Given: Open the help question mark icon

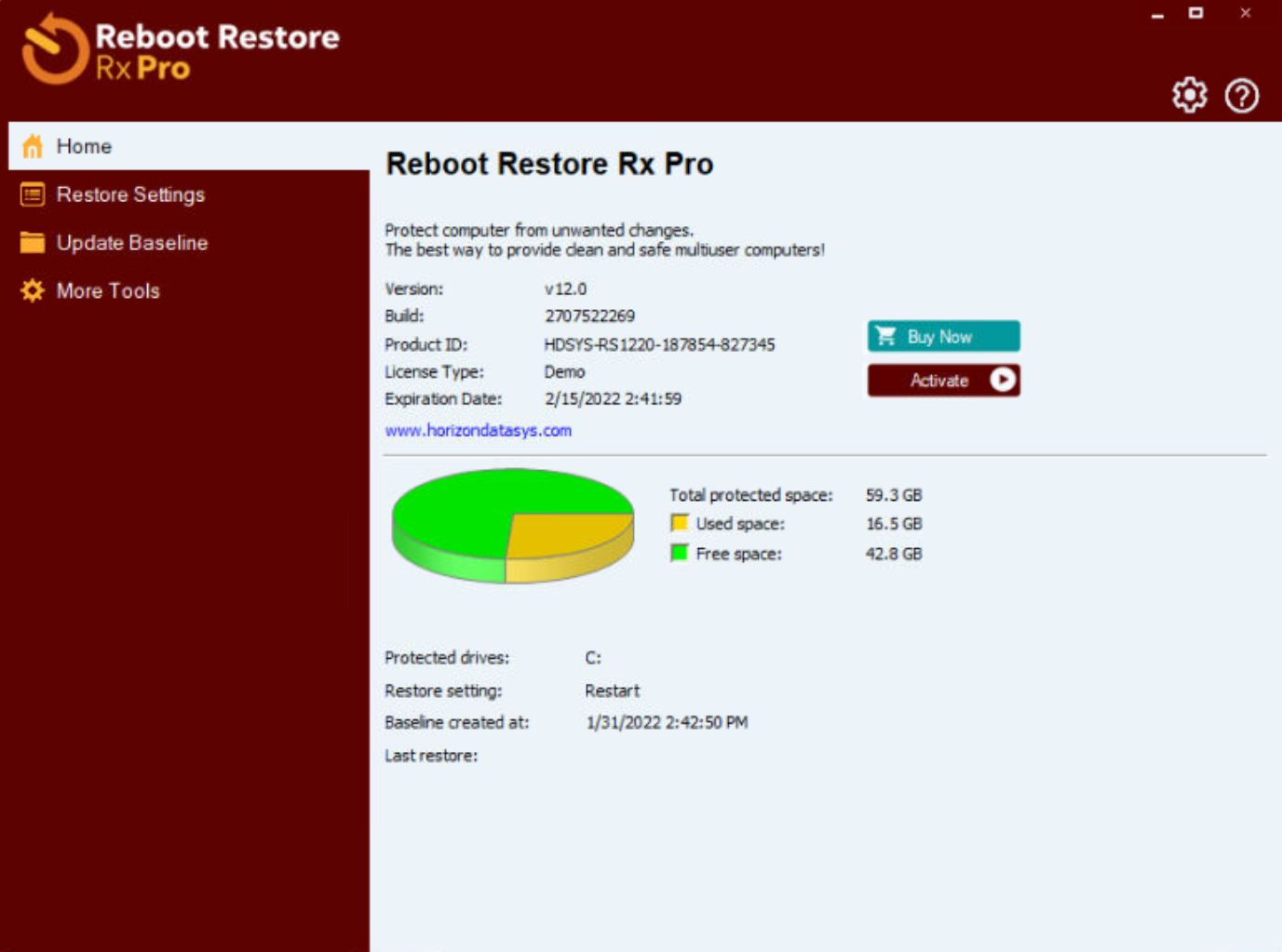Looking at the screenshot, I should click(1242, 95).
